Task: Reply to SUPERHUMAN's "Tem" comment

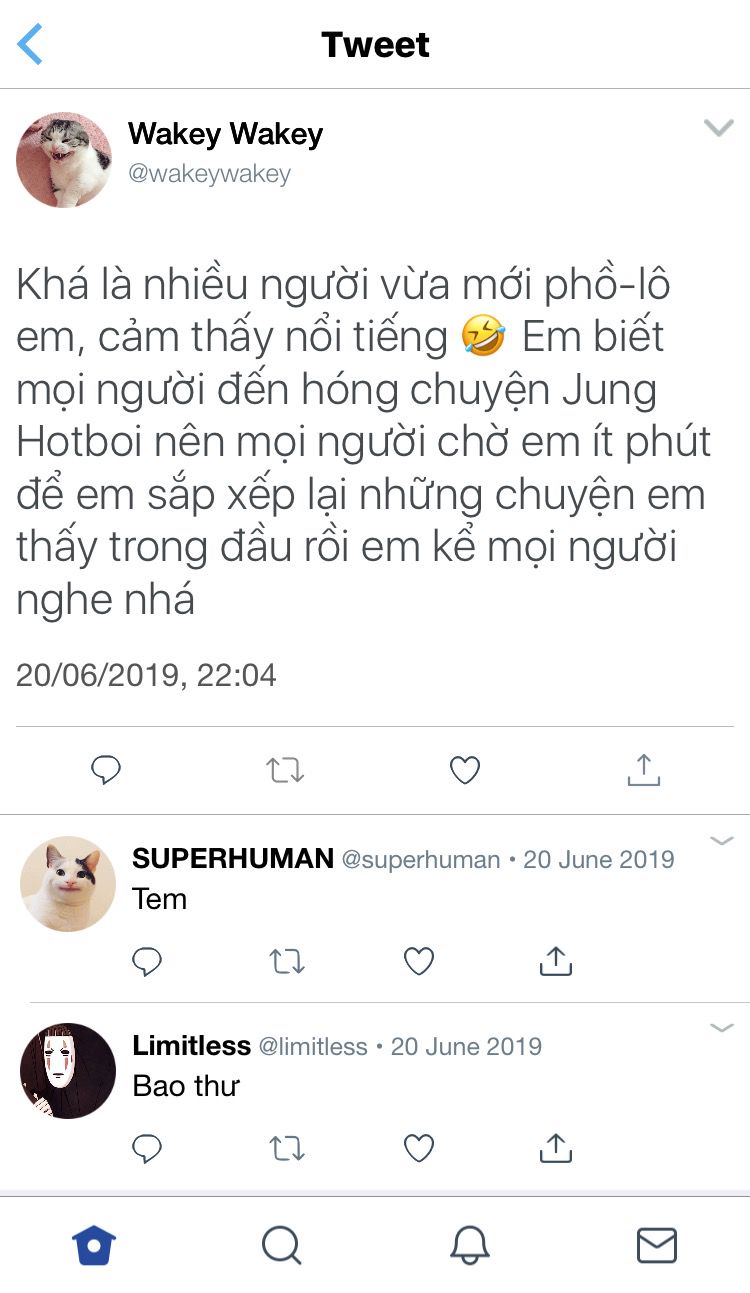Action: pyautogui.click(x=147, y=961)
